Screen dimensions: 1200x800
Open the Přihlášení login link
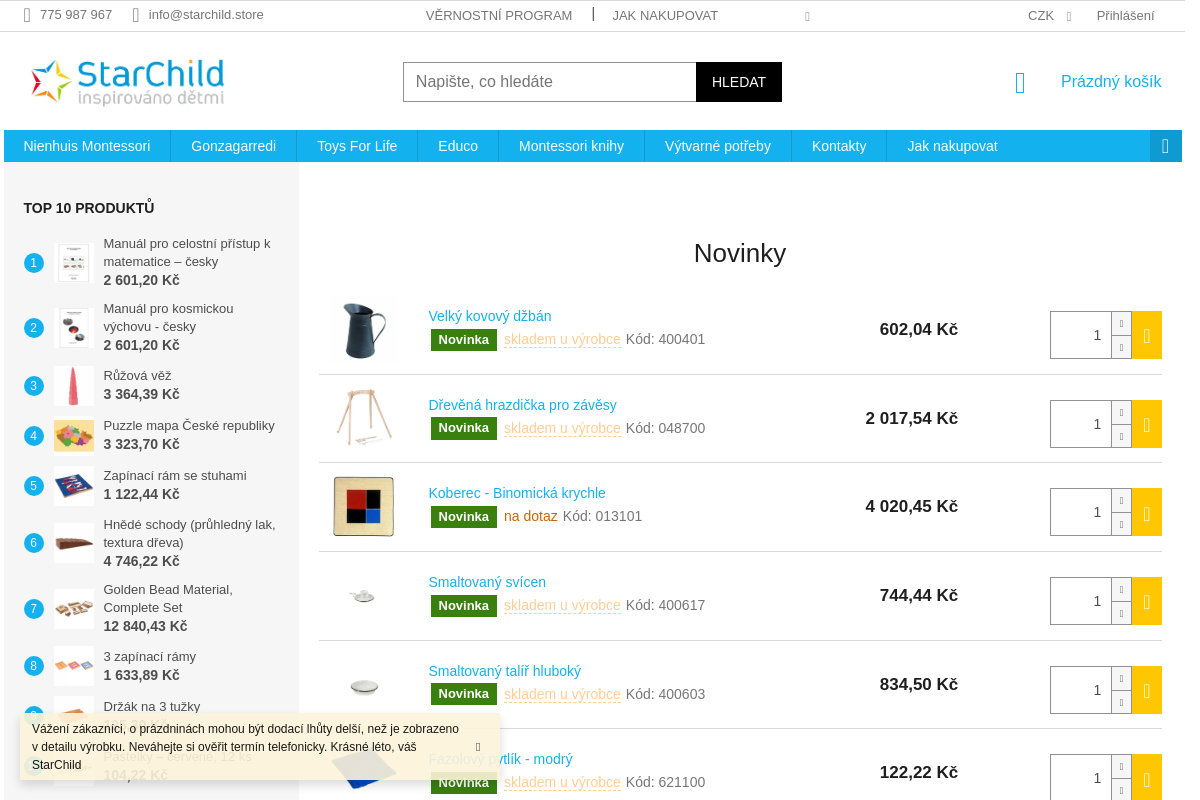(1125, 16)
